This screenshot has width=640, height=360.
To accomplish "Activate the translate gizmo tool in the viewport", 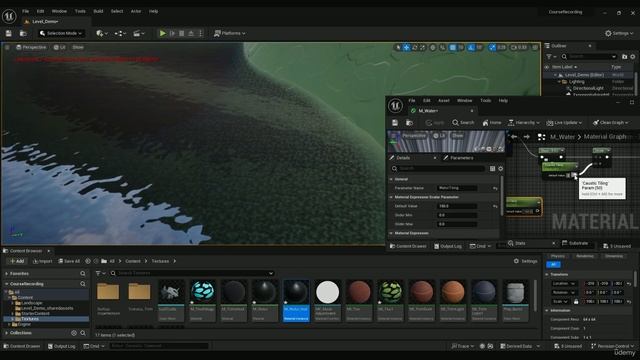I will (407, 47).
